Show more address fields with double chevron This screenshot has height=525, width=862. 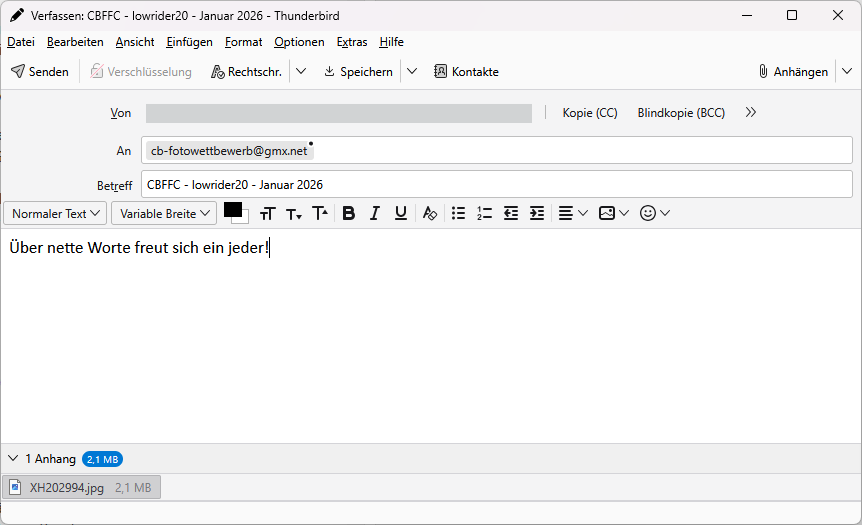click(751, 113)
